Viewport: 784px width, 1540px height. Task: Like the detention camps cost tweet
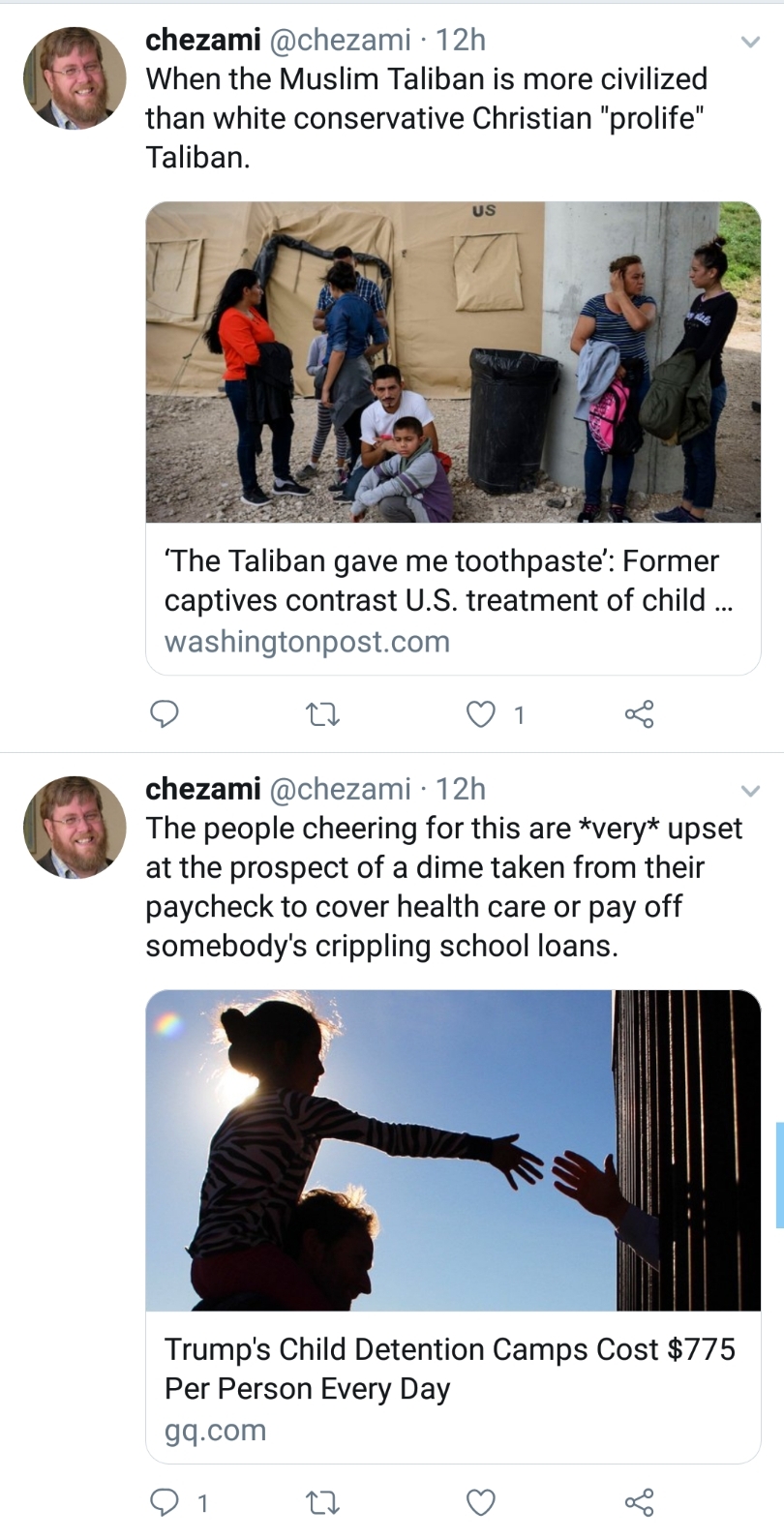click(481, 1503)
